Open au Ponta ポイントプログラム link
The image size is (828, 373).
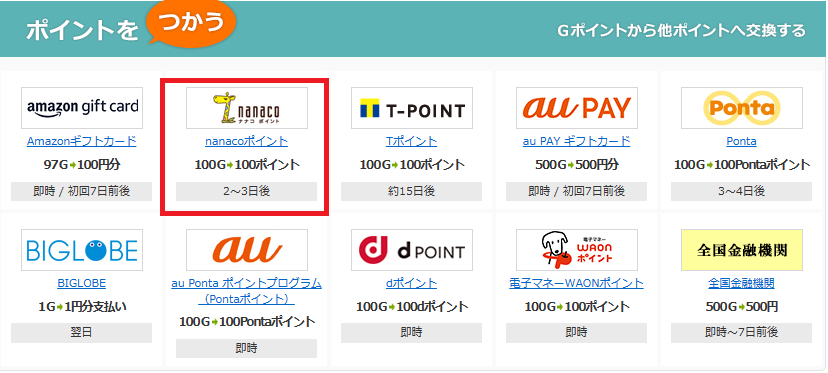[x=247, y=291]
